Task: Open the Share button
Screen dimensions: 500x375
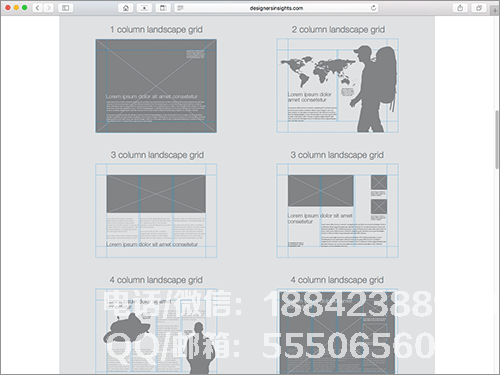Action: tap(460, 8)
